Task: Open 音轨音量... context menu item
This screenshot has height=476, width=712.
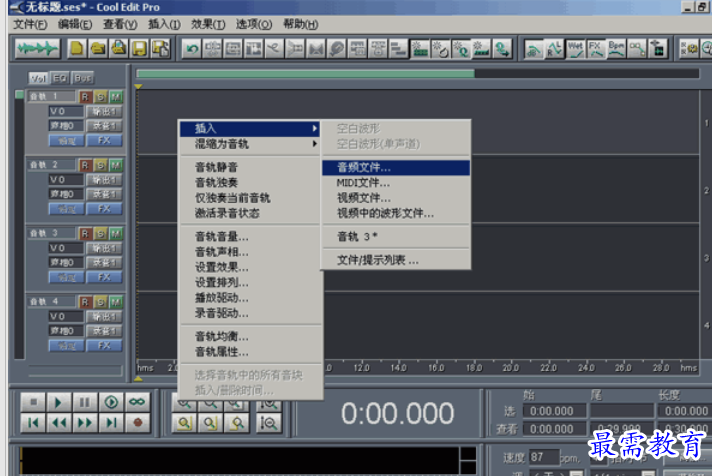Action: click(250, 237)
